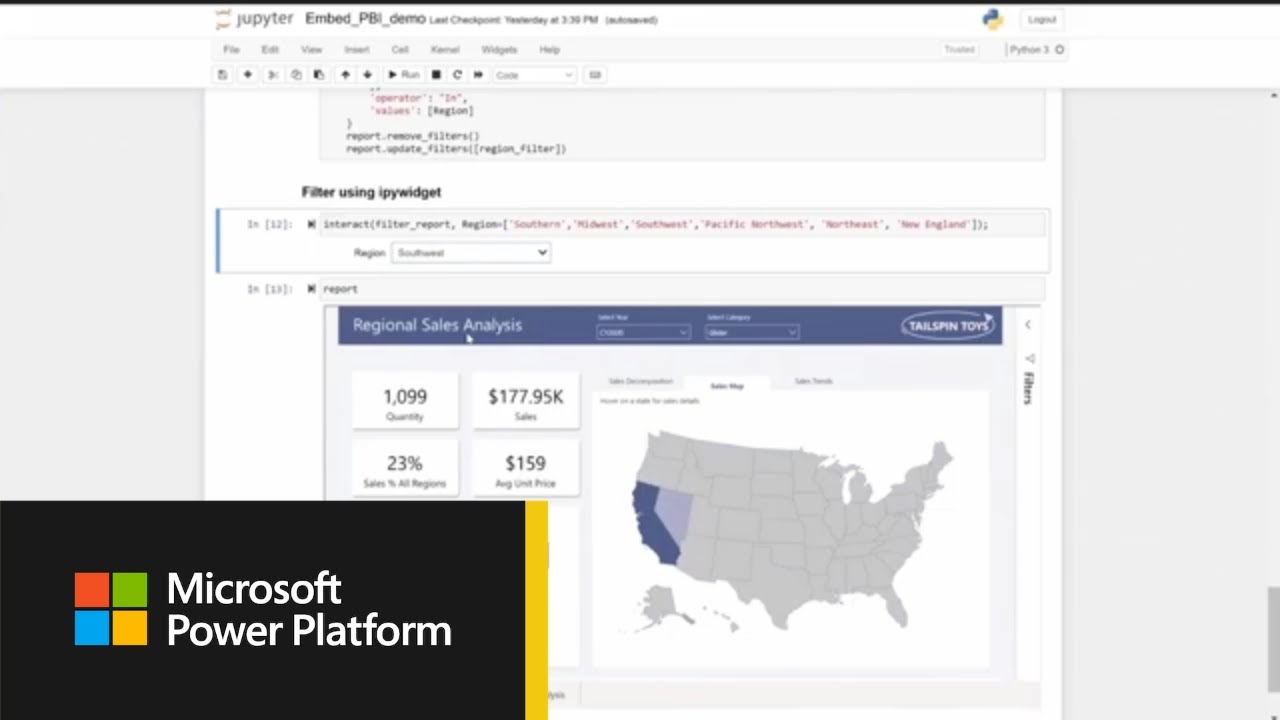1280x720 pixels.
Task: Click the $159 Avg Unit Price card
Action: [x=526, y=470]
